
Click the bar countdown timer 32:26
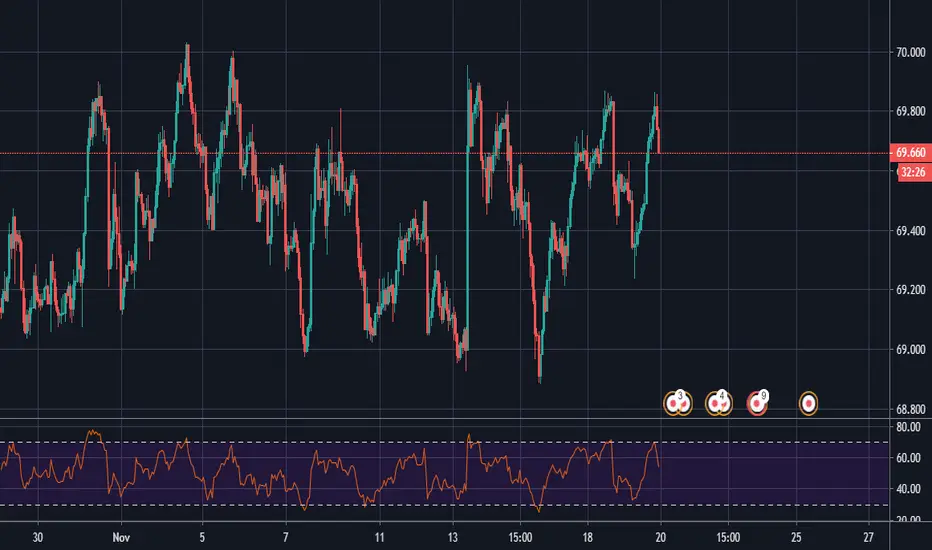[x=912, y=172]
